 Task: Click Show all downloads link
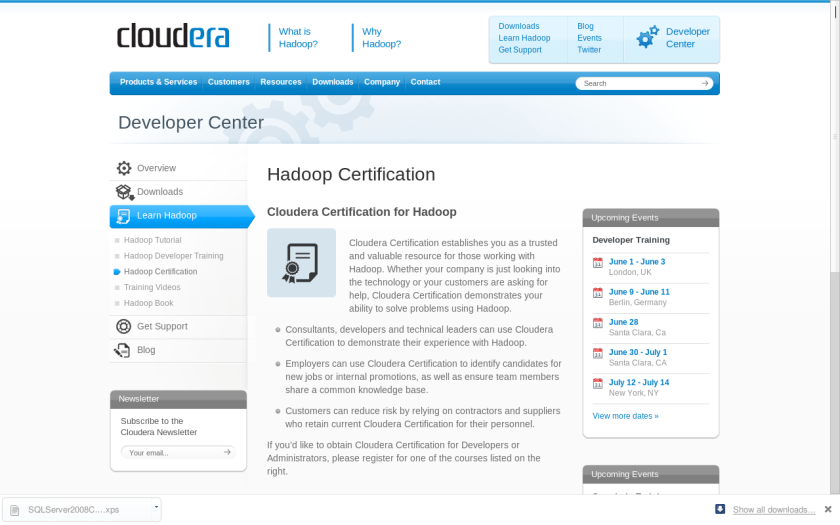pyautogui.click(x=773, y=510)
